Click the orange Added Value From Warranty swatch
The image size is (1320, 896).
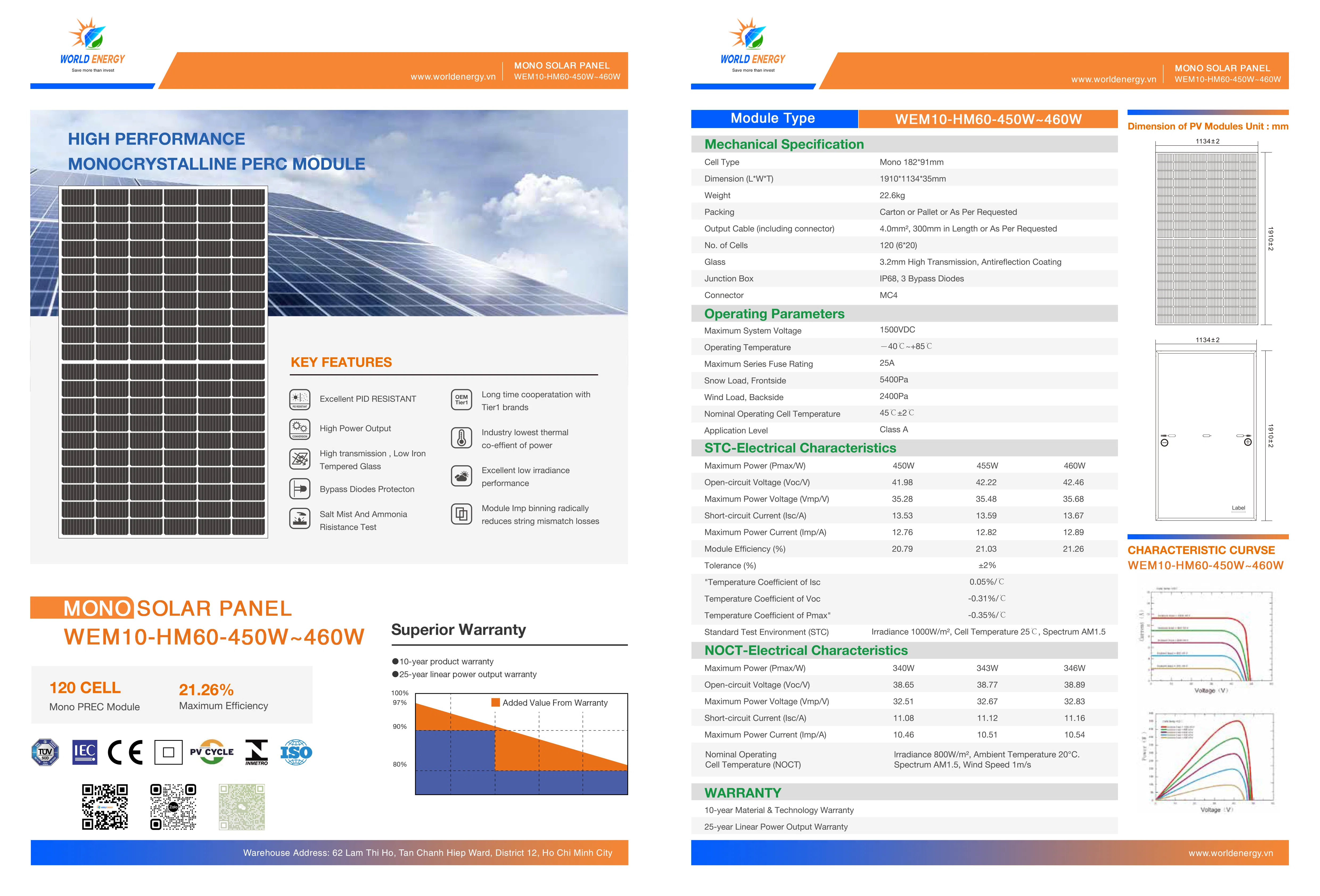[x=495, y=703]
